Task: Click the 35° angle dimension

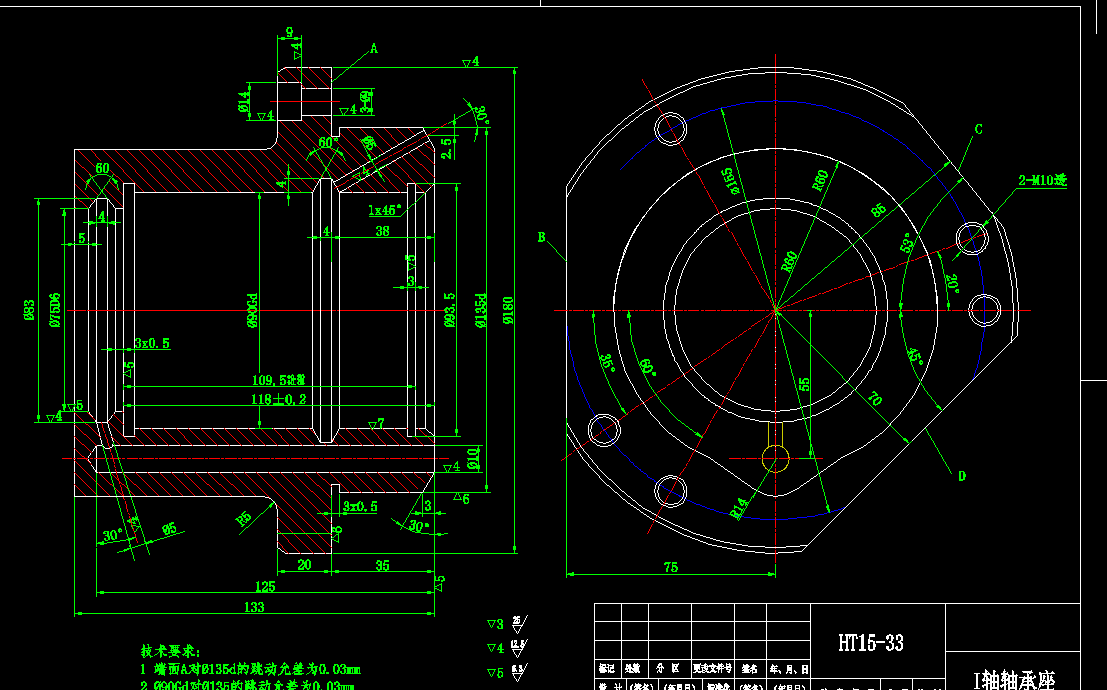Action: tap(607, 364)
